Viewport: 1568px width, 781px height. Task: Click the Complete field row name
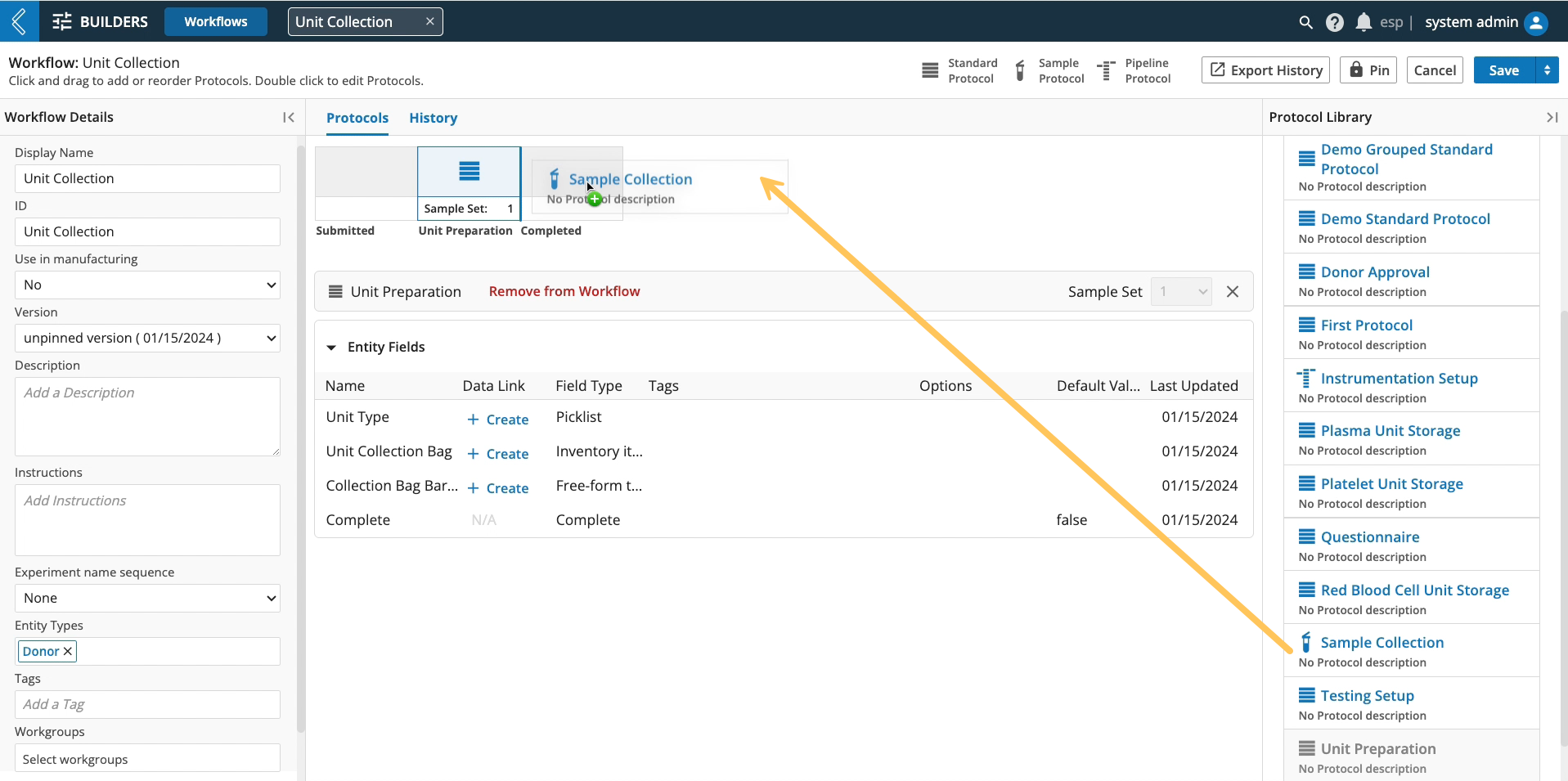pos(358,520)
